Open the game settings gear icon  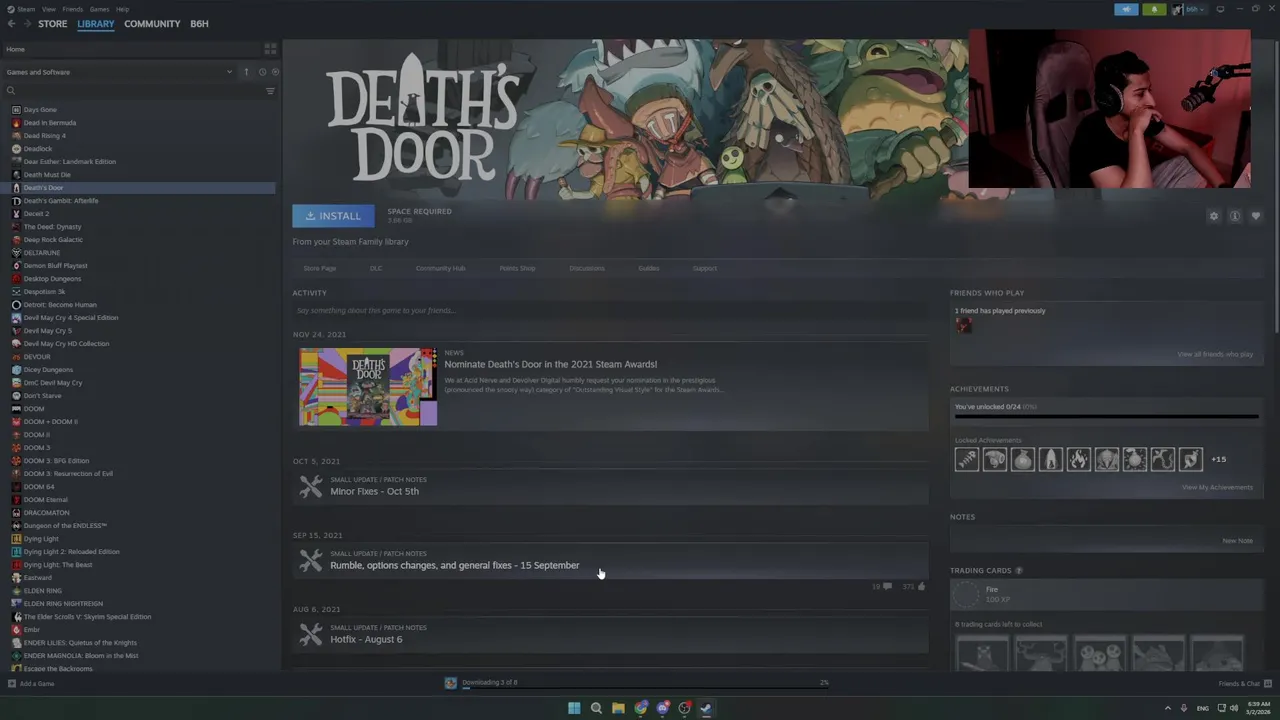(x=1214, y=216)
